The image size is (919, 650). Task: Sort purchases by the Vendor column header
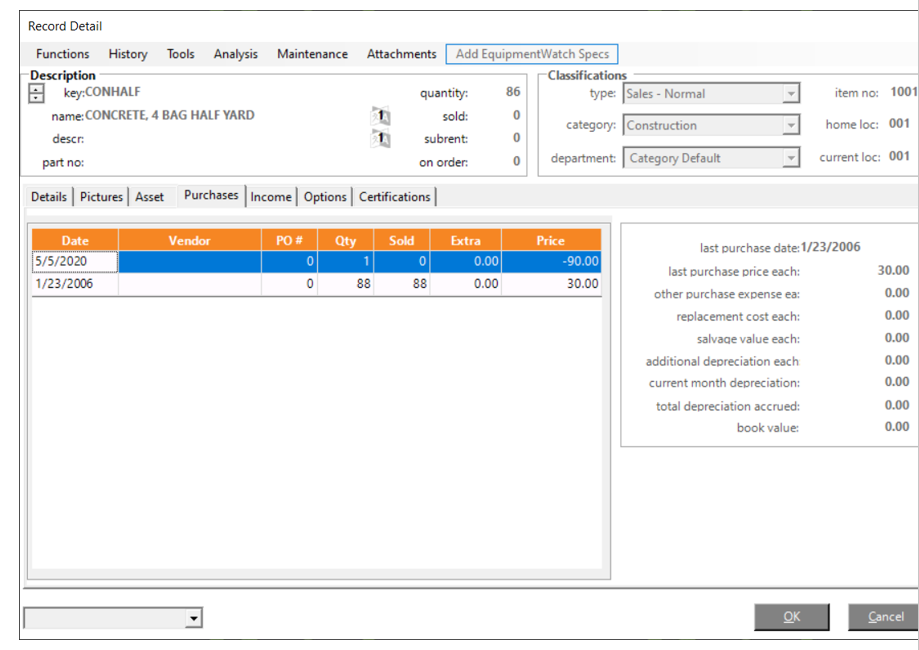pyautogui.click(x=190, y=240)
